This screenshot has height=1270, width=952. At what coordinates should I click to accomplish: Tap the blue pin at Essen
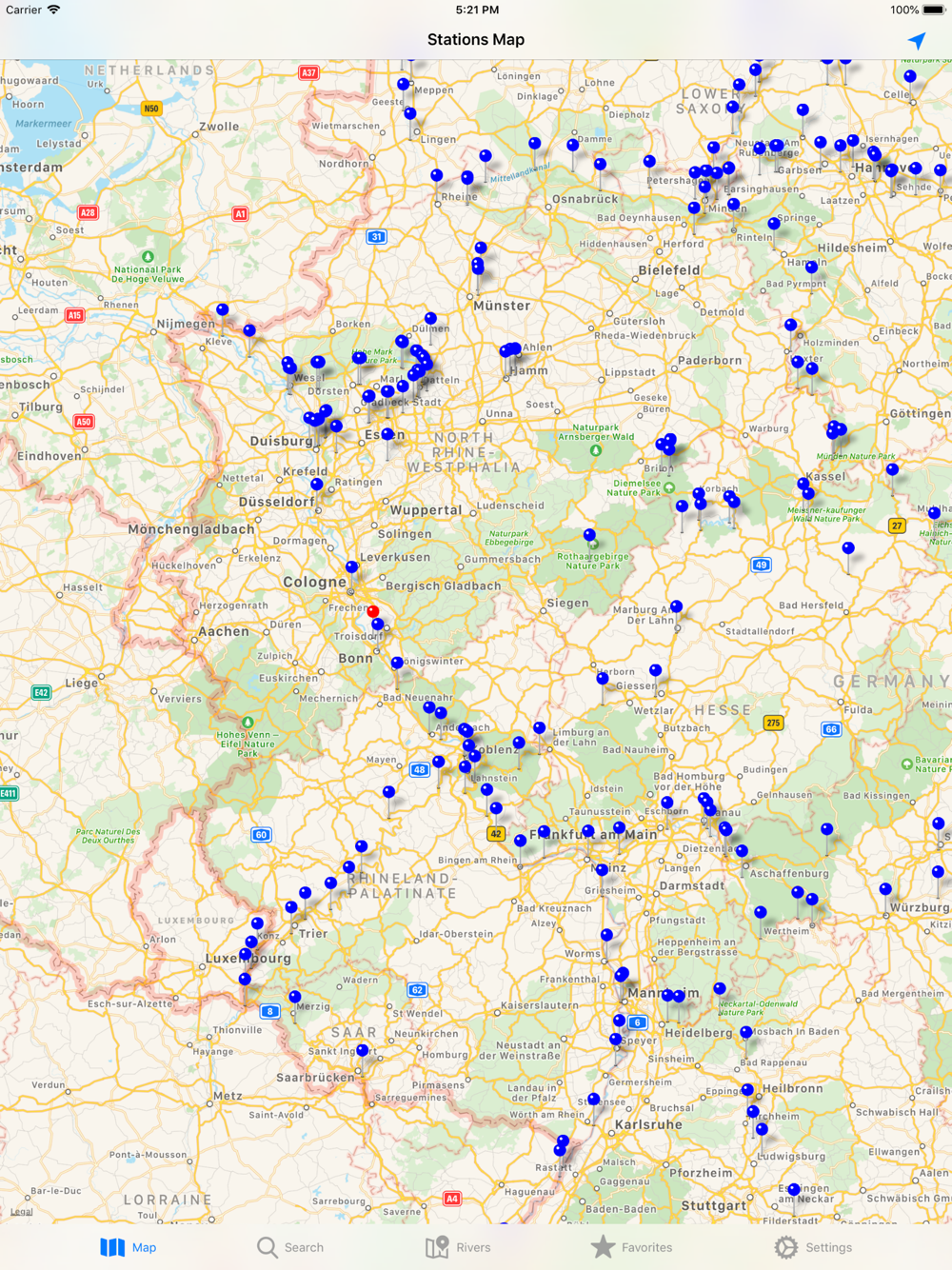click(x=387, y=435)
